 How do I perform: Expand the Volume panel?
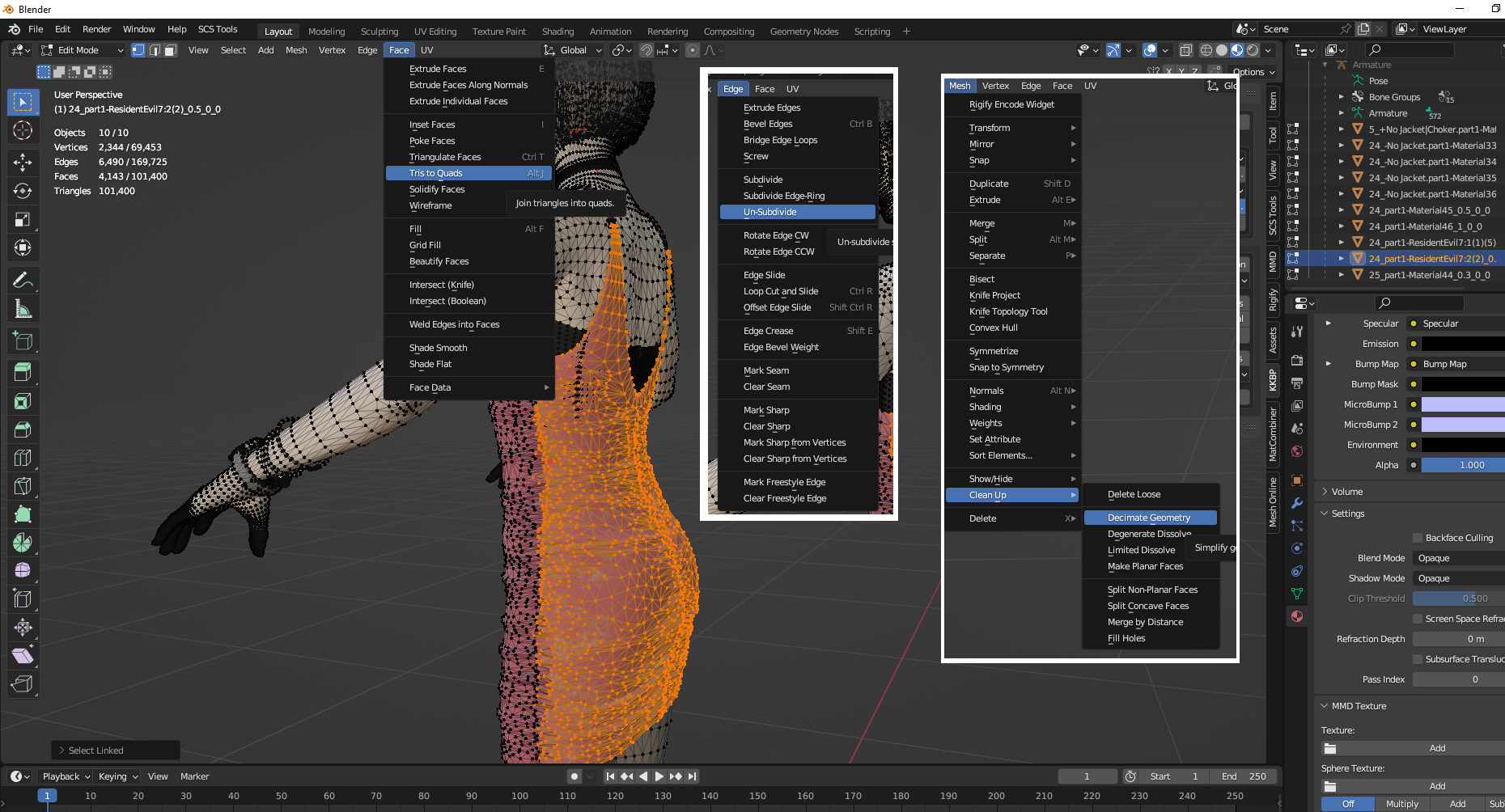pos(1347,492)
